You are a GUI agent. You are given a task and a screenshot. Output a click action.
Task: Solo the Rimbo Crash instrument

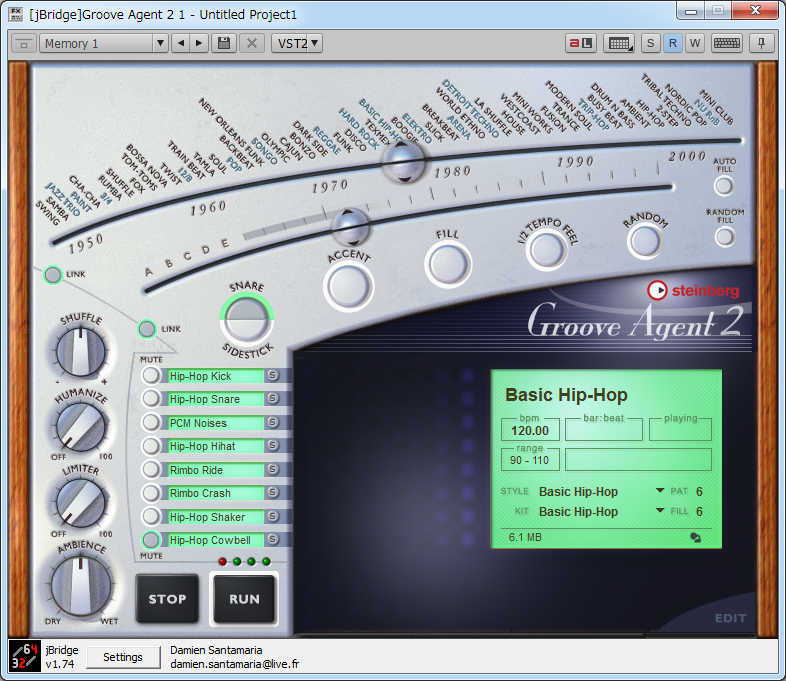click(x=273, y=492)
